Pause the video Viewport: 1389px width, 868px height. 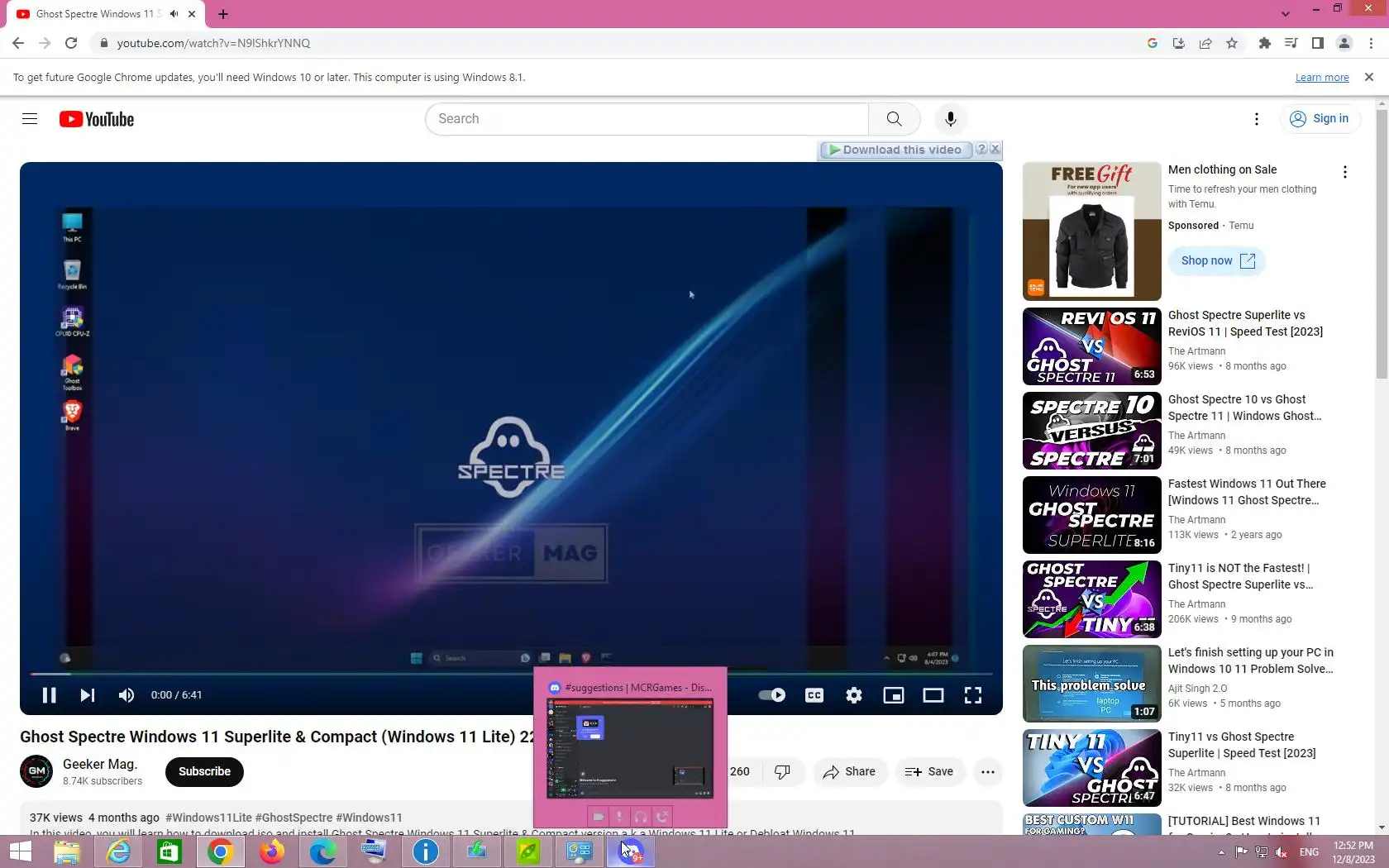coord(50,695)
